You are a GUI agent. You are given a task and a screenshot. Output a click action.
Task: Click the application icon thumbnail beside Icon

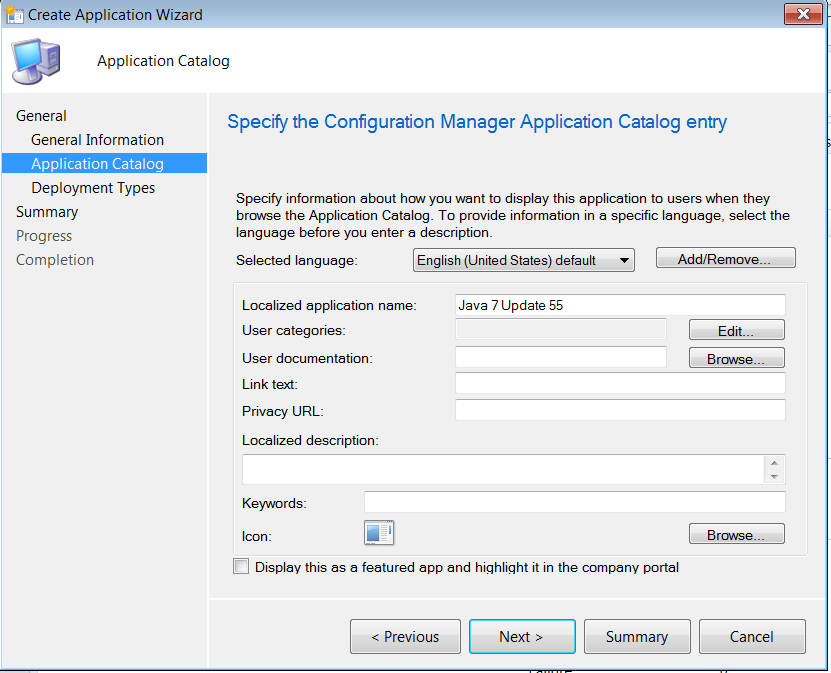(x=378, y=533)
